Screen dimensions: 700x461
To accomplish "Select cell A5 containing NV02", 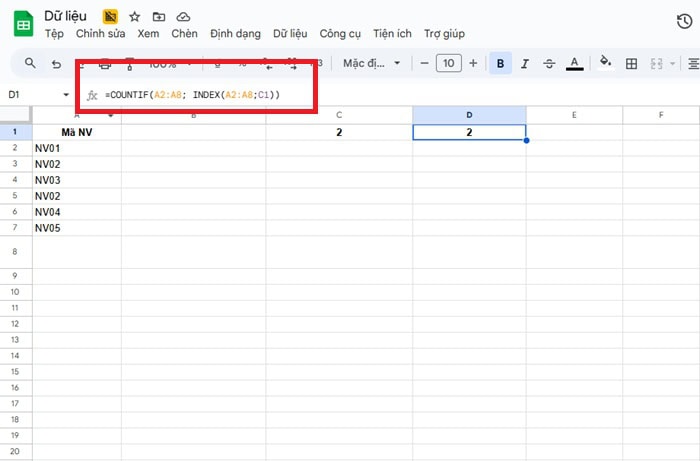I will tap(77, 196).
